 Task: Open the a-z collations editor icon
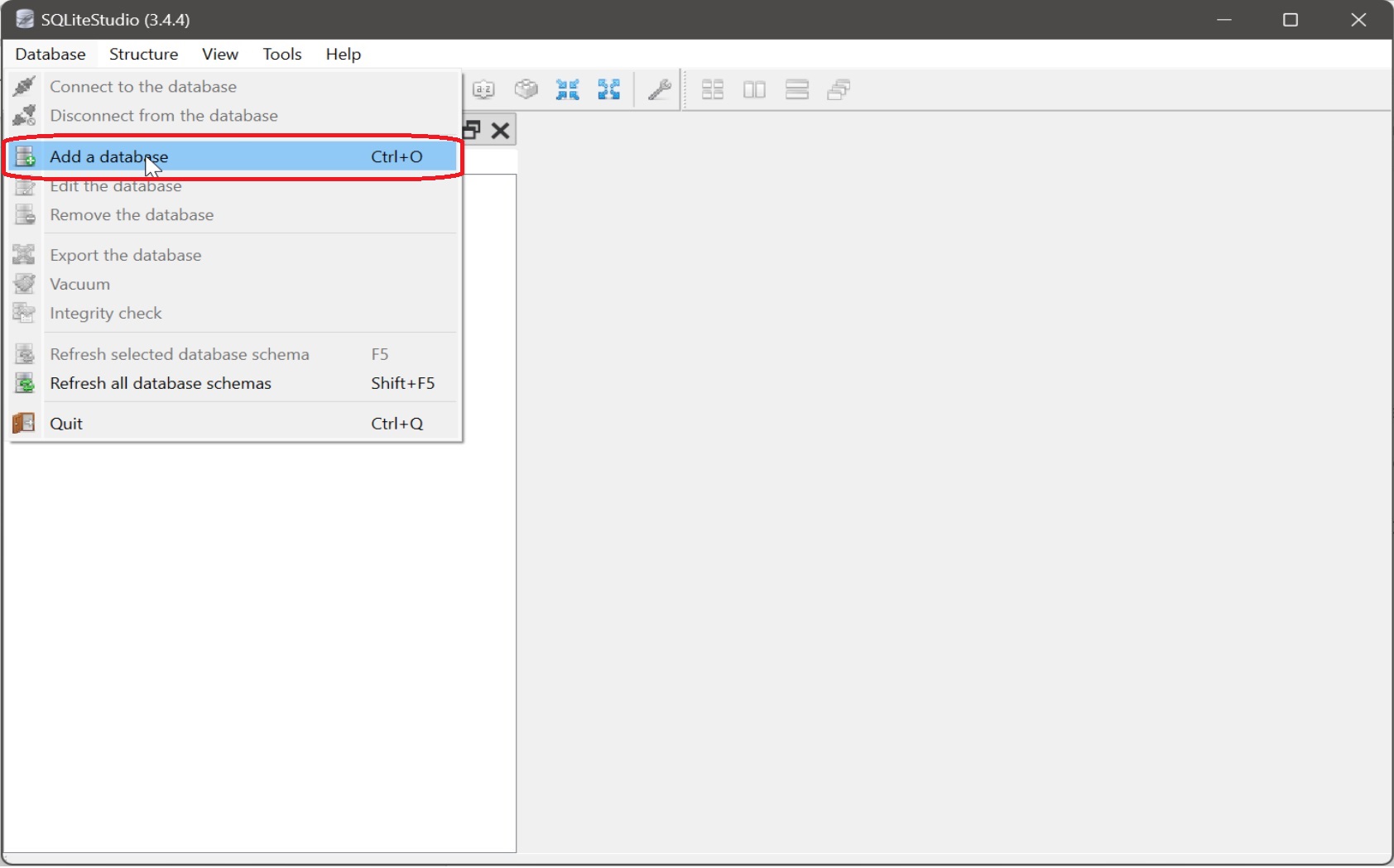point(483,89)
